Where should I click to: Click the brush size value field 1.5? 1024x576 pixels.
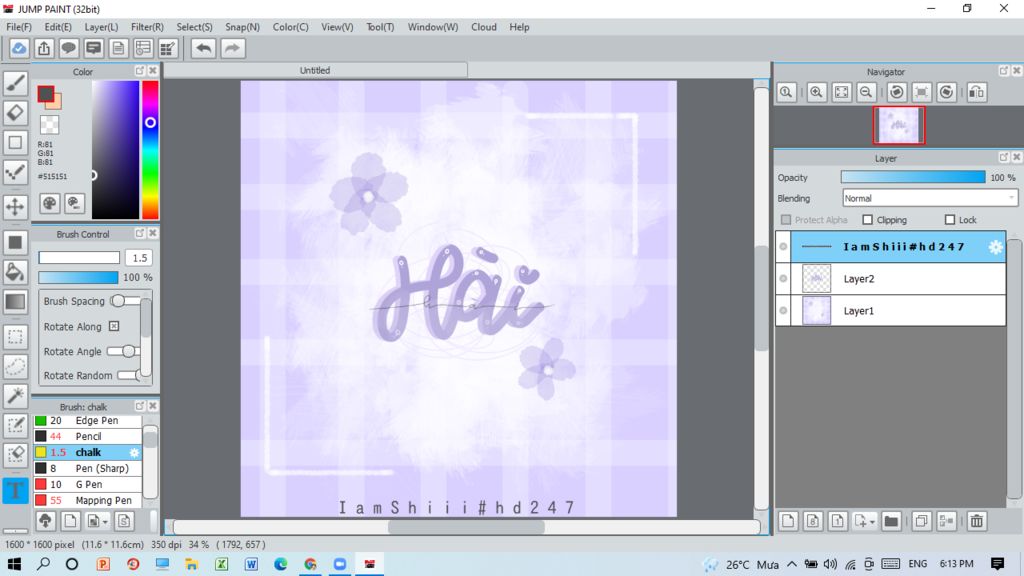pos(139,258)
